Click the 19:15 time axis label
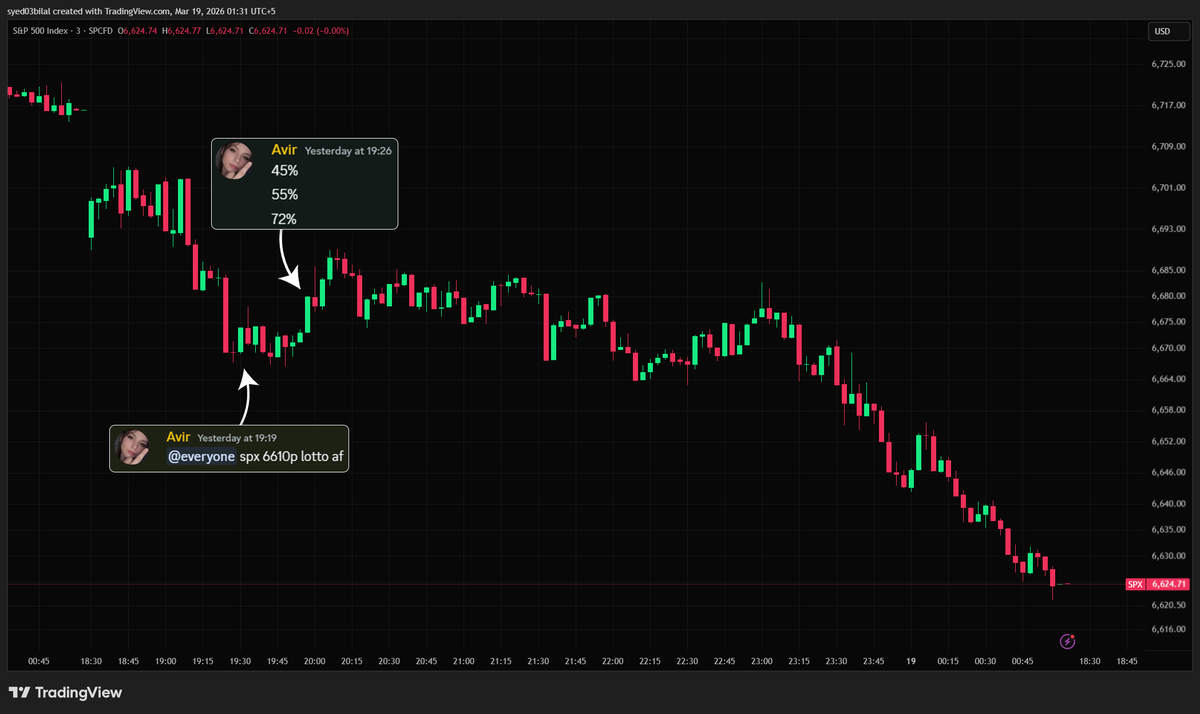Screen dimensions: 1200x714 [x=203, y=661]
